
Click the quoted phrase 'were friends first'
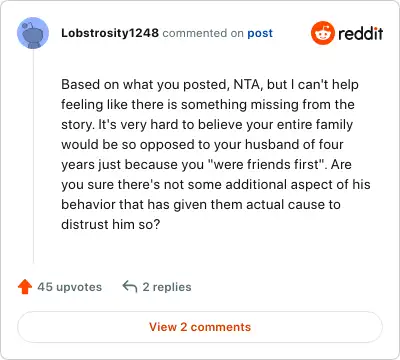(266, 164)
